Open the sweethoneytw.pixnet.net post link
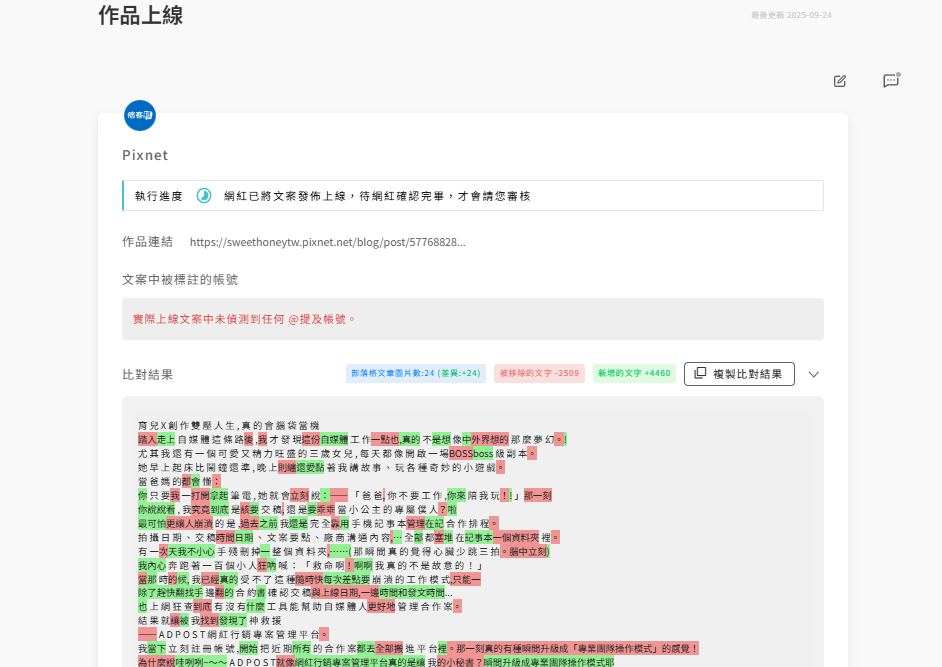This screenshot has width=942, height=667. click(x=327, y=242)
